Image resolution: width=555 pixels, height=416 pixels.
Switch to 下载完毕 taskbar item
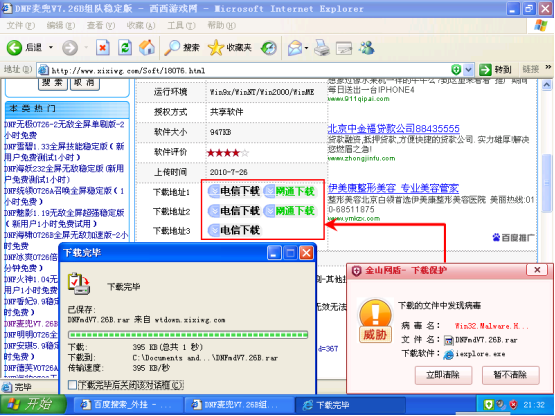point(350,405)
